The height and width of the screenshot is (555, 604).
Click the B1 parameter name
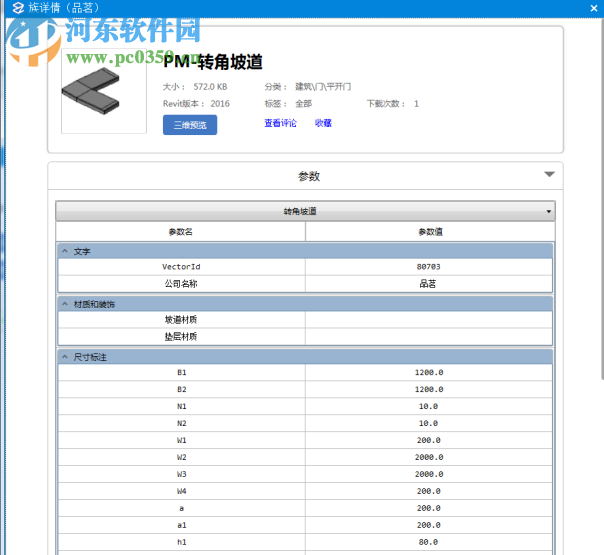[182, 372]
